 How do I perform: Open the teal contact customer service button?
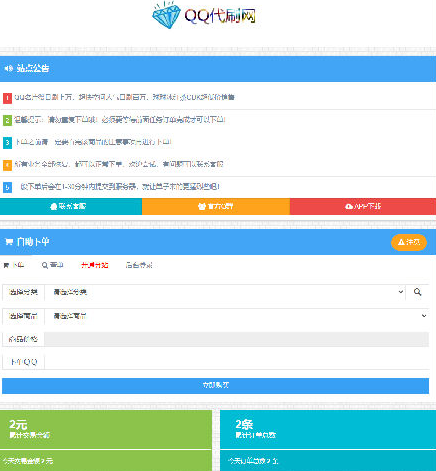coord(71,207)
